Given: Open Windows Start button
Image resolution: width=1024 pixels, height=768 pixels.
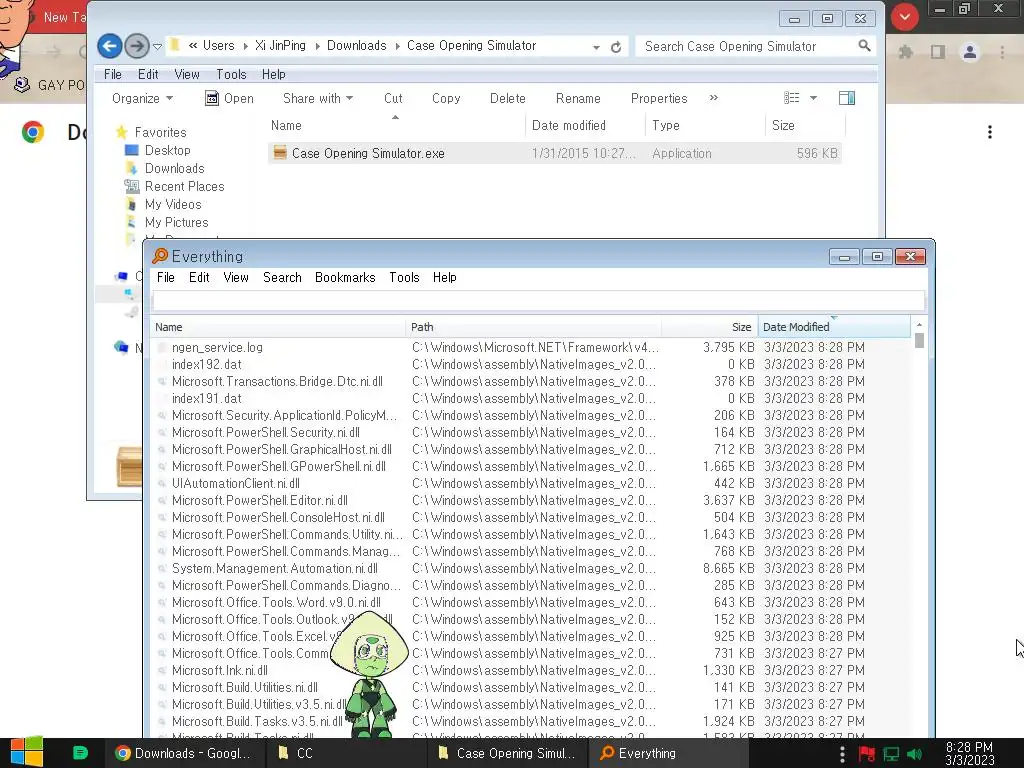Looking at the screenshot, I should 27,752.
